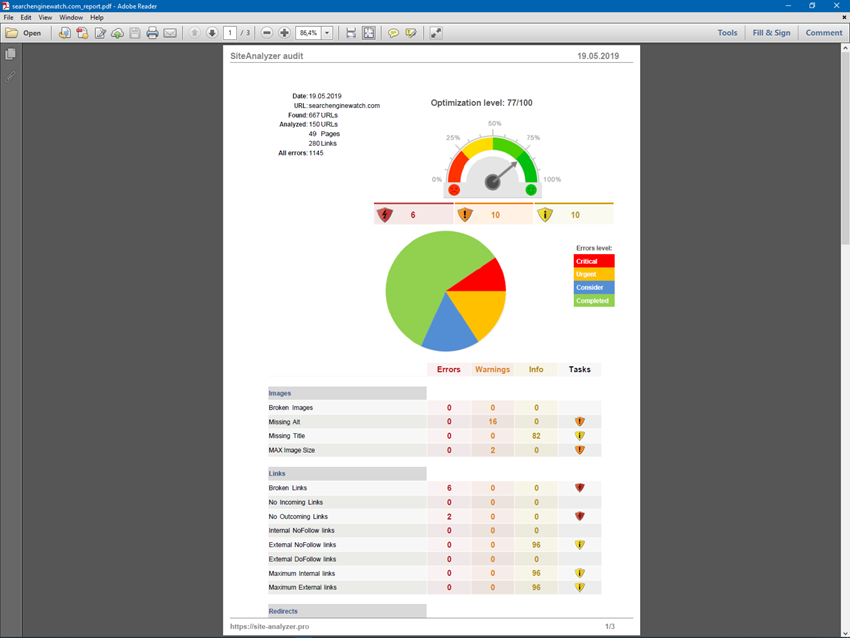
Task: Click the 'No Outcoming Links' row label
Action: click(x=298, y=517)
